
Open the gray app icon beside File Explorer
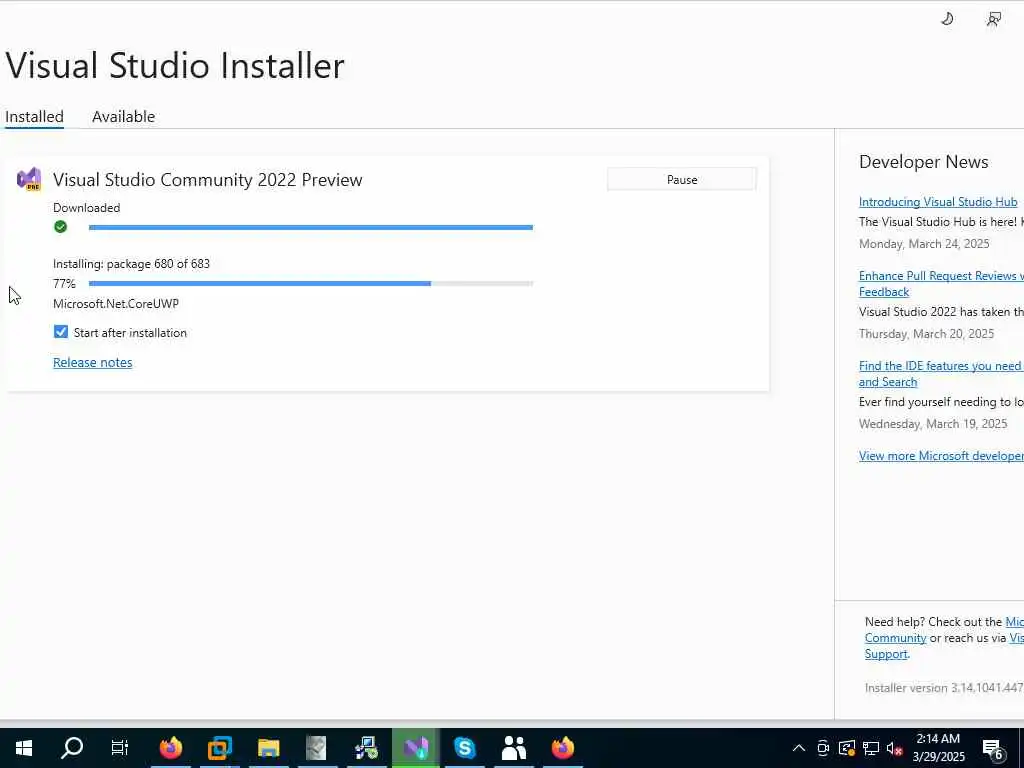coord(317,748)
